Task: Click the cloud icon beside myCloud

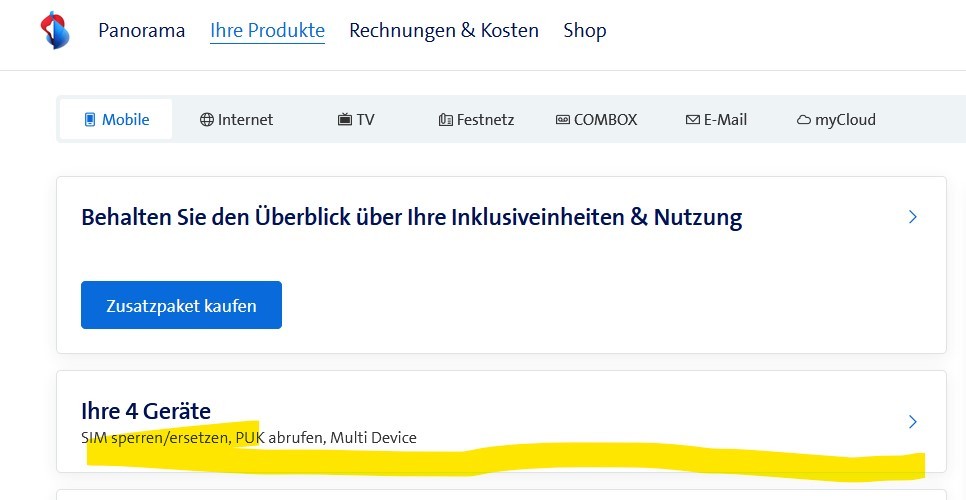Action: [803, 120]
